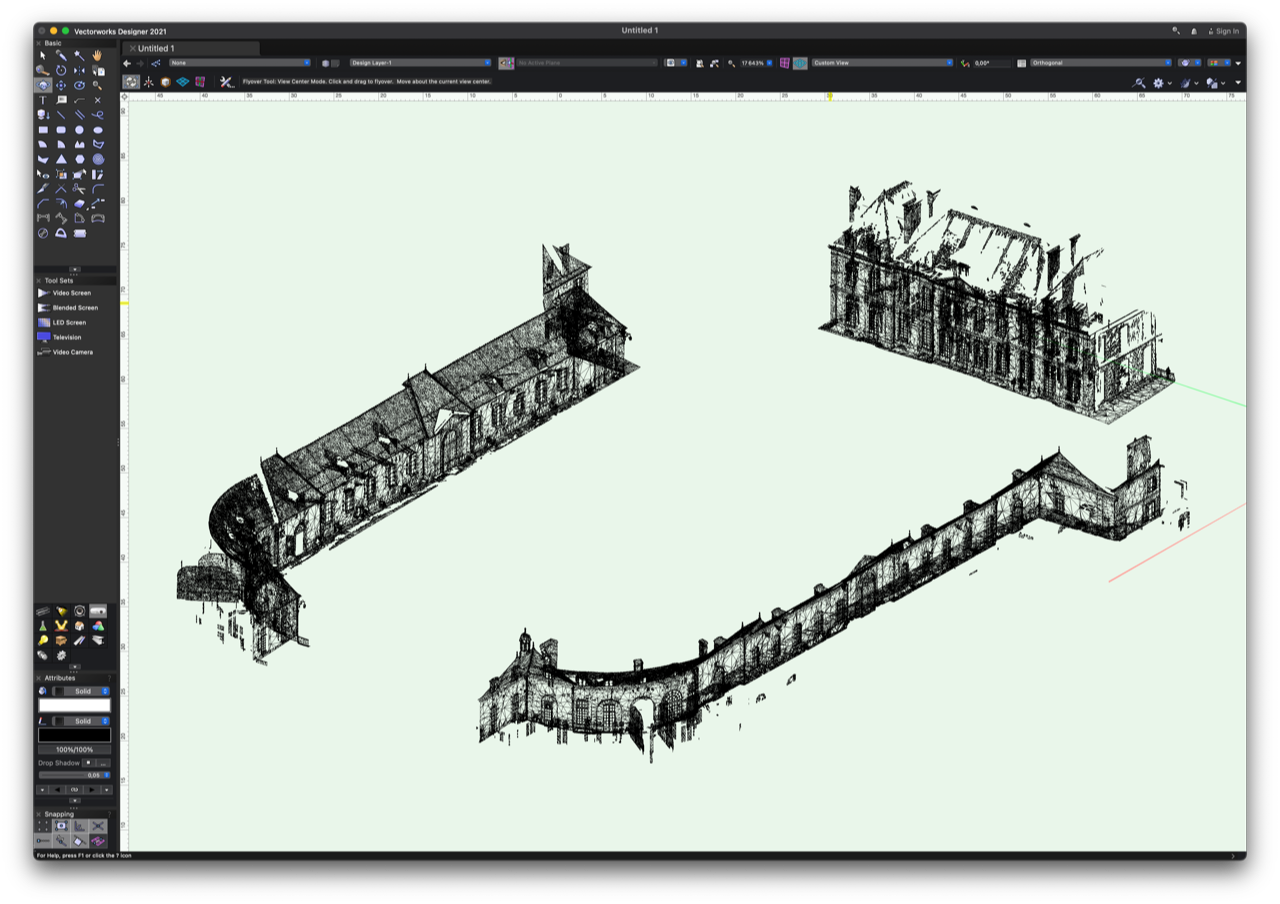Toggle Snap to Object in Snapping palette
Image resolution: width=1280 pixels, height=904 pixels.
(61, 826)
